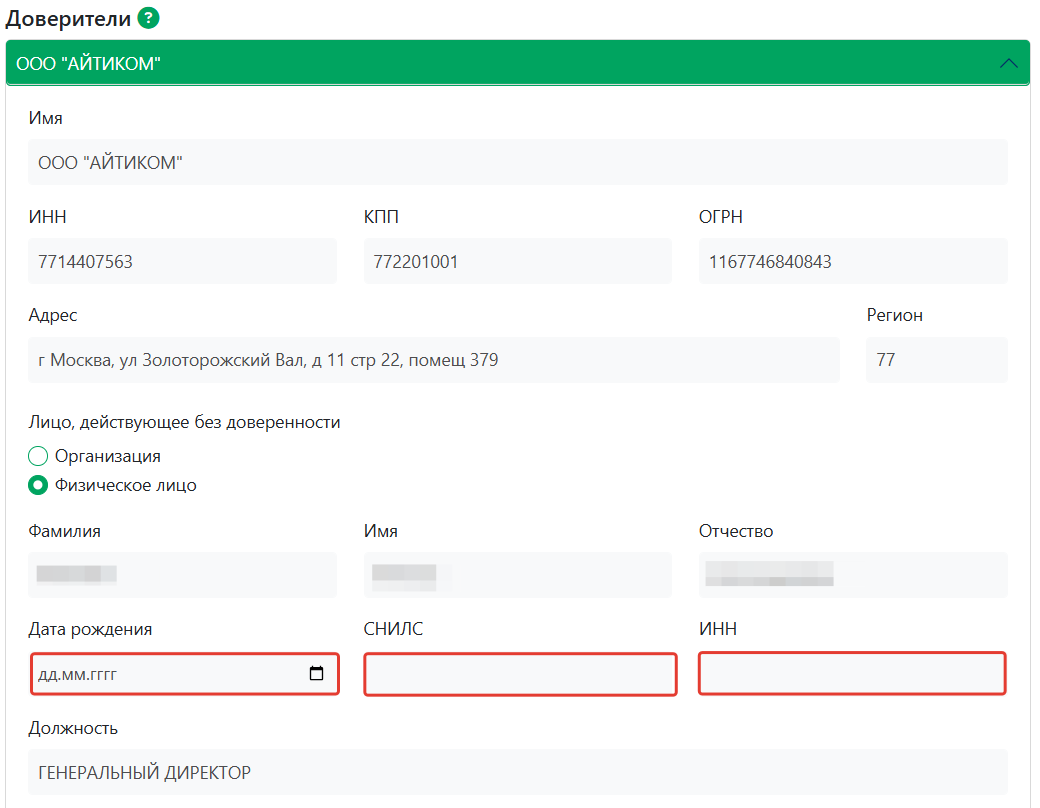Click the дд.мм.гггг date of birth input
The image size is (1040, 808).
(x=160, y=674)
